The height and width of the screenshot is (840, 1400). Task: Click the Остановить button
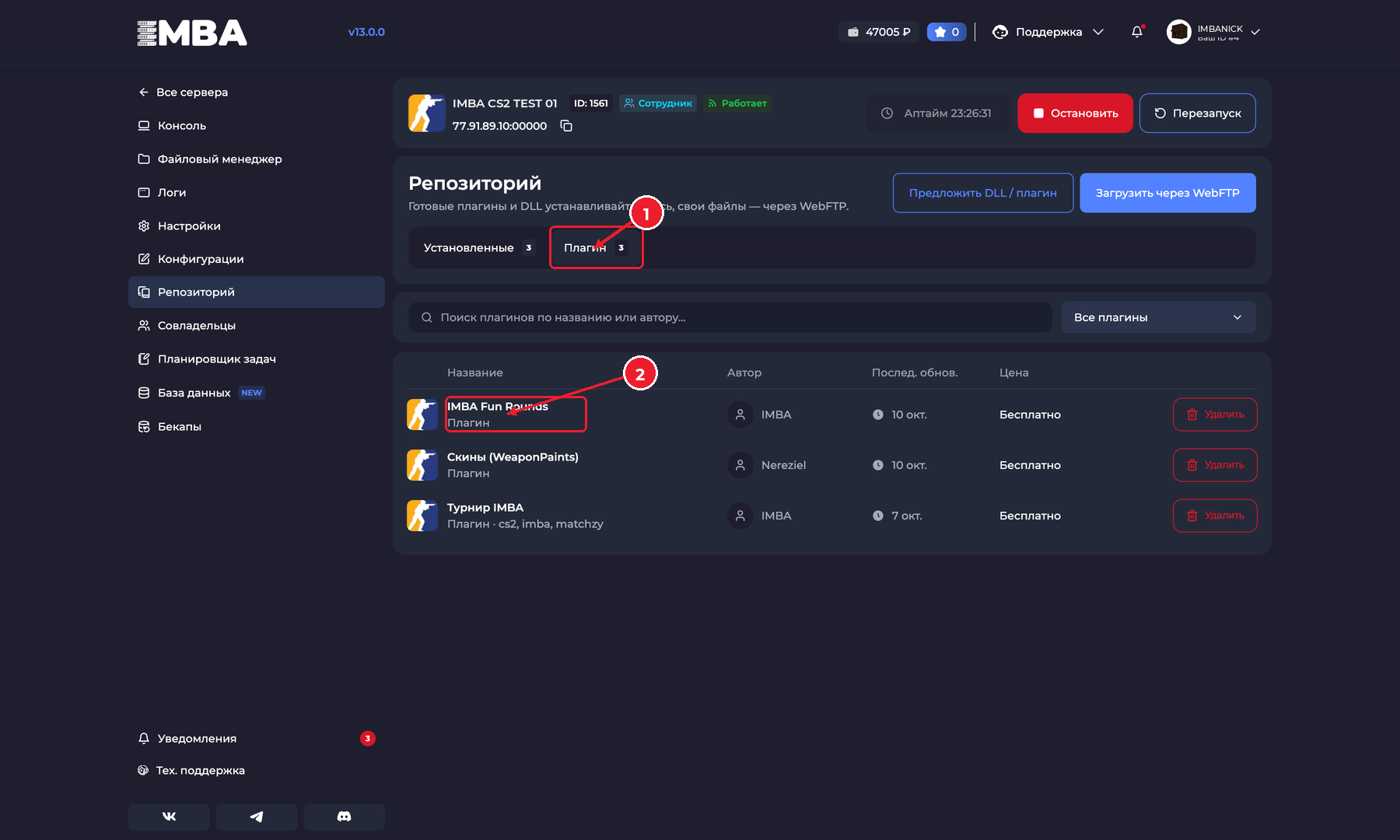[x=1075, y=114]
